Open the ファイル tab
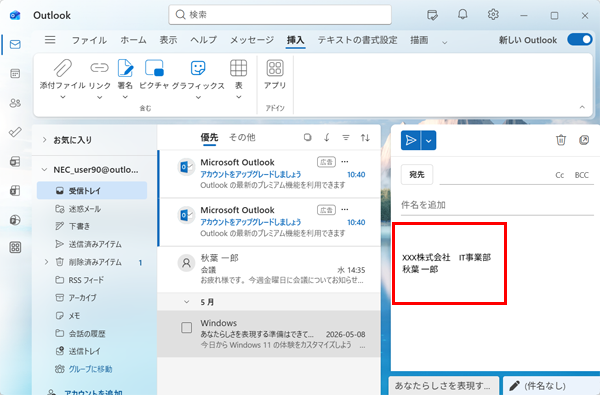This screenshot has width=600, height=395. tap(89, 40)
